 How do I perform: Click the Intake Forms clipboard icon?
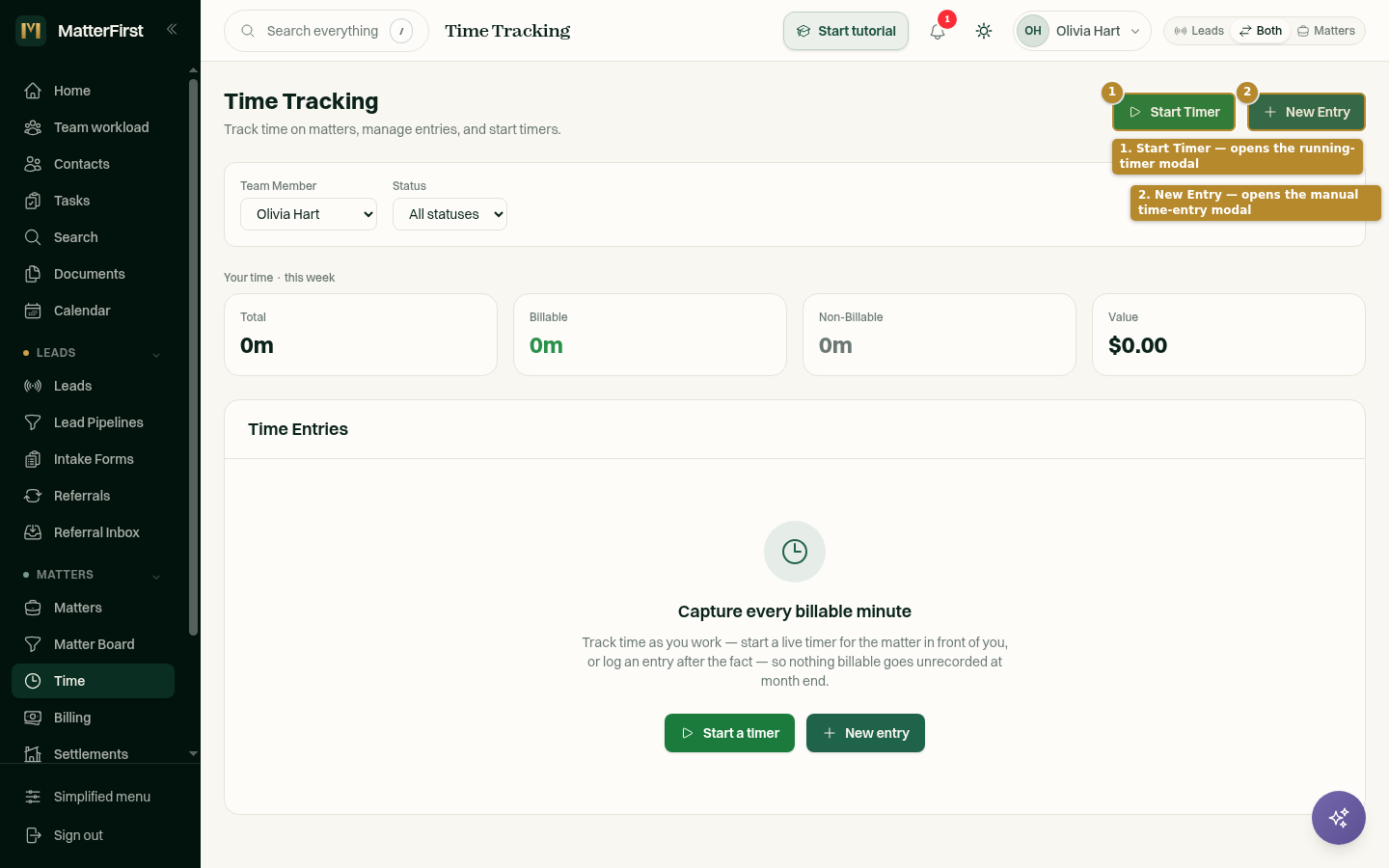tap(33, 459)
